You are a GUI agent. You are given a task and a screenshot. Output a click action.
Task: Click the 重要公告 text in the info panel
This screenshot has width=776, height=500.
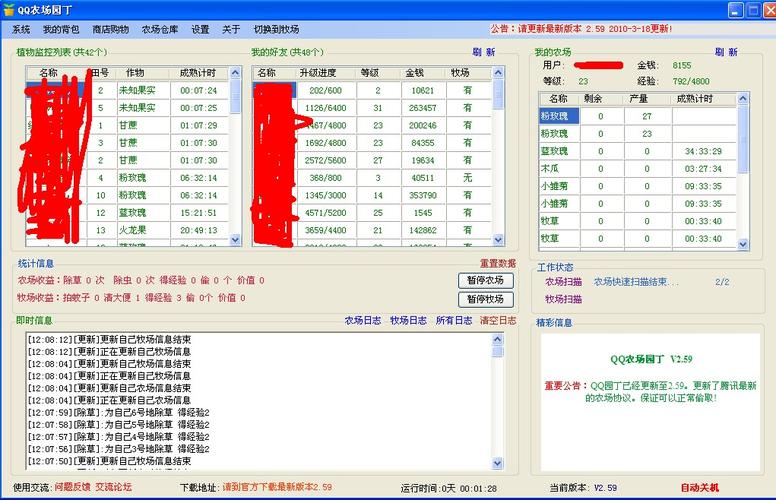(x=566, y=386)
